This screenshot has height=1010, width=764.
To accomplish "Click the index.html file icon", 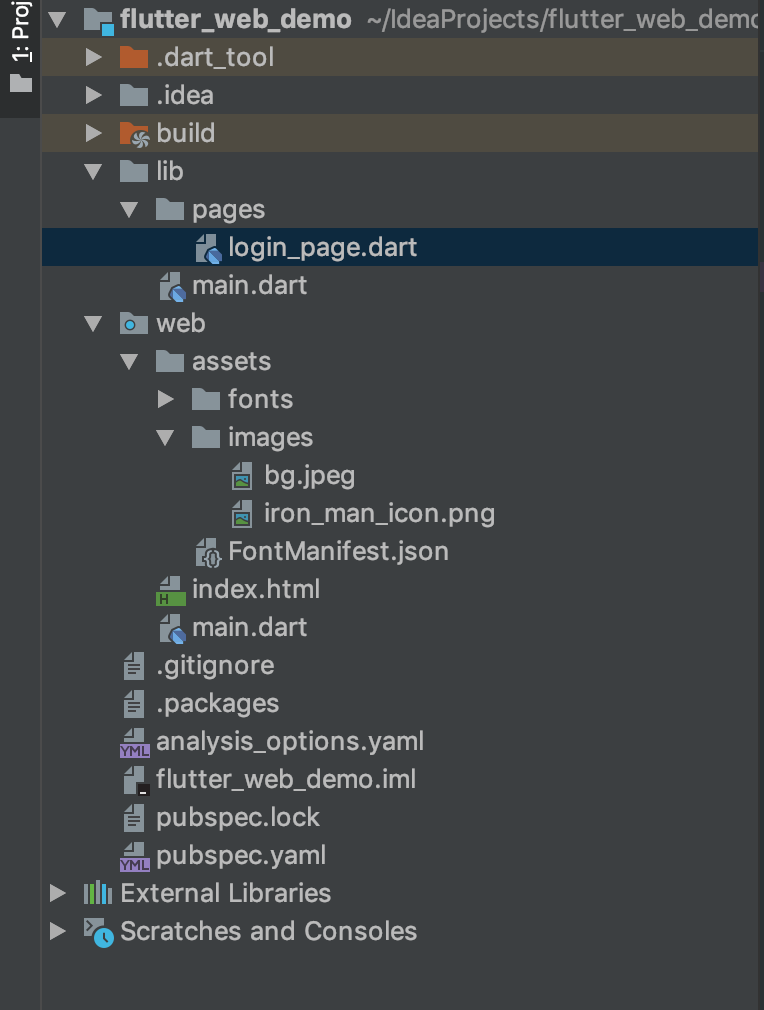I will (170, 589).
